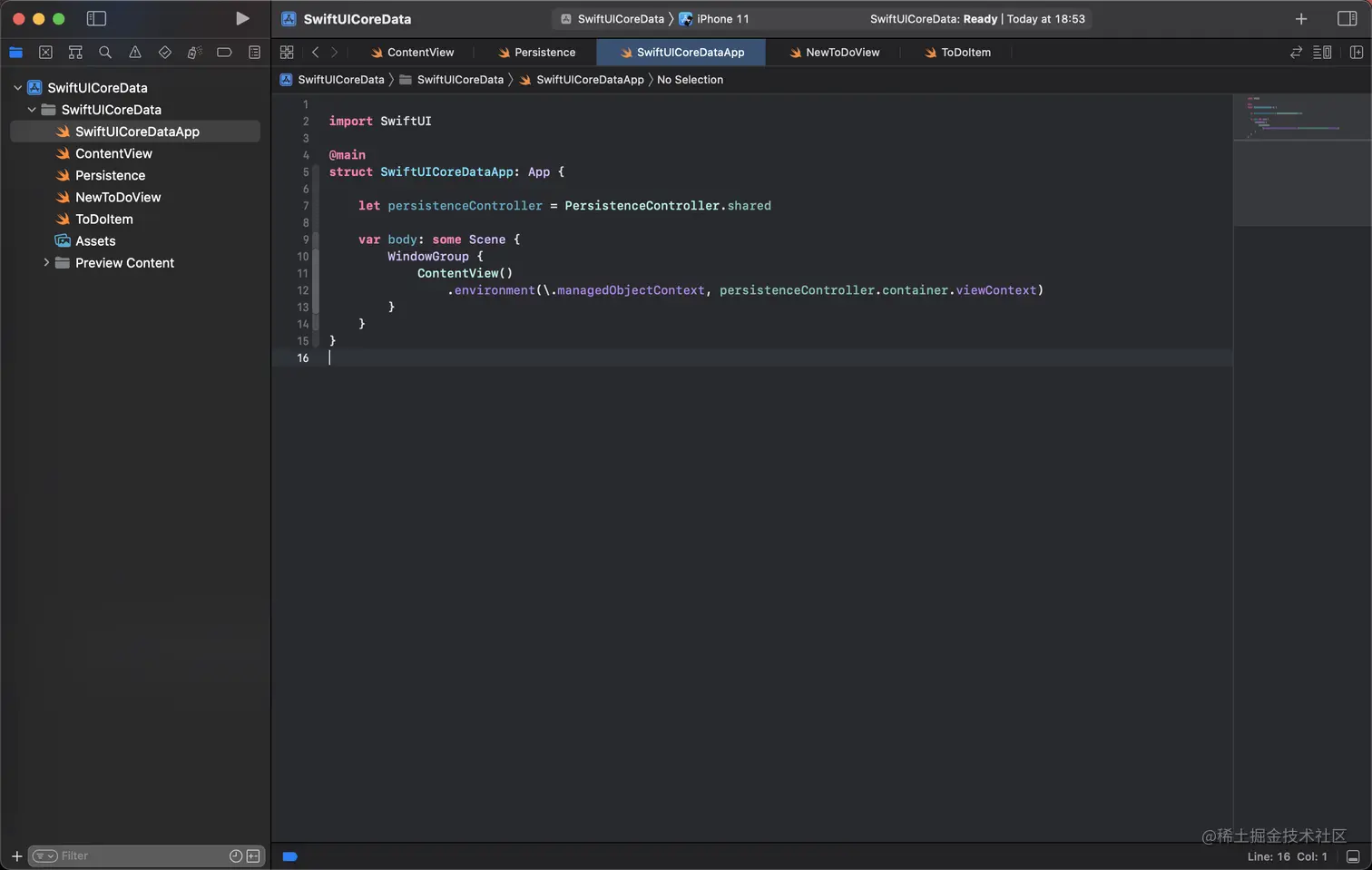Expand the Preview Content folder

(x=46, y=263)
